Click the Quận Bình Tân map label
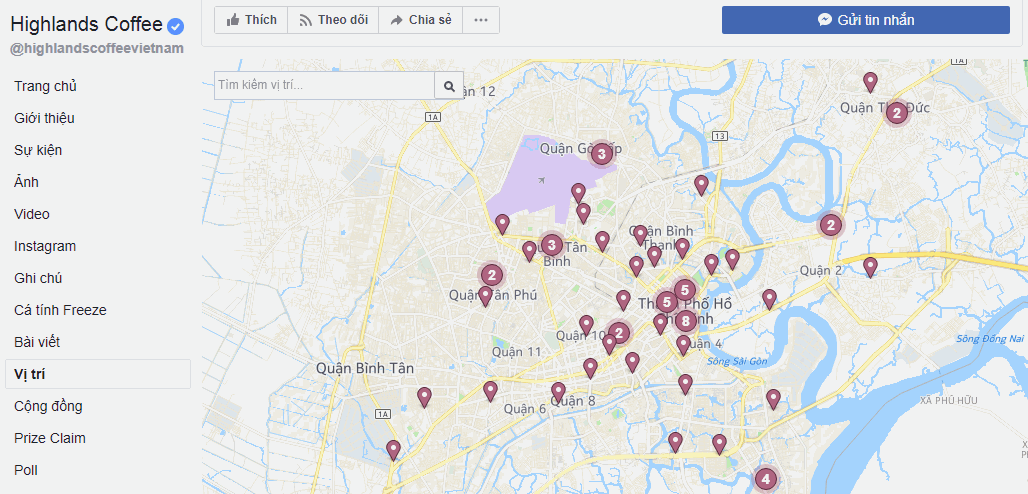The image size is (1028, 494). (x=365, y=368)
